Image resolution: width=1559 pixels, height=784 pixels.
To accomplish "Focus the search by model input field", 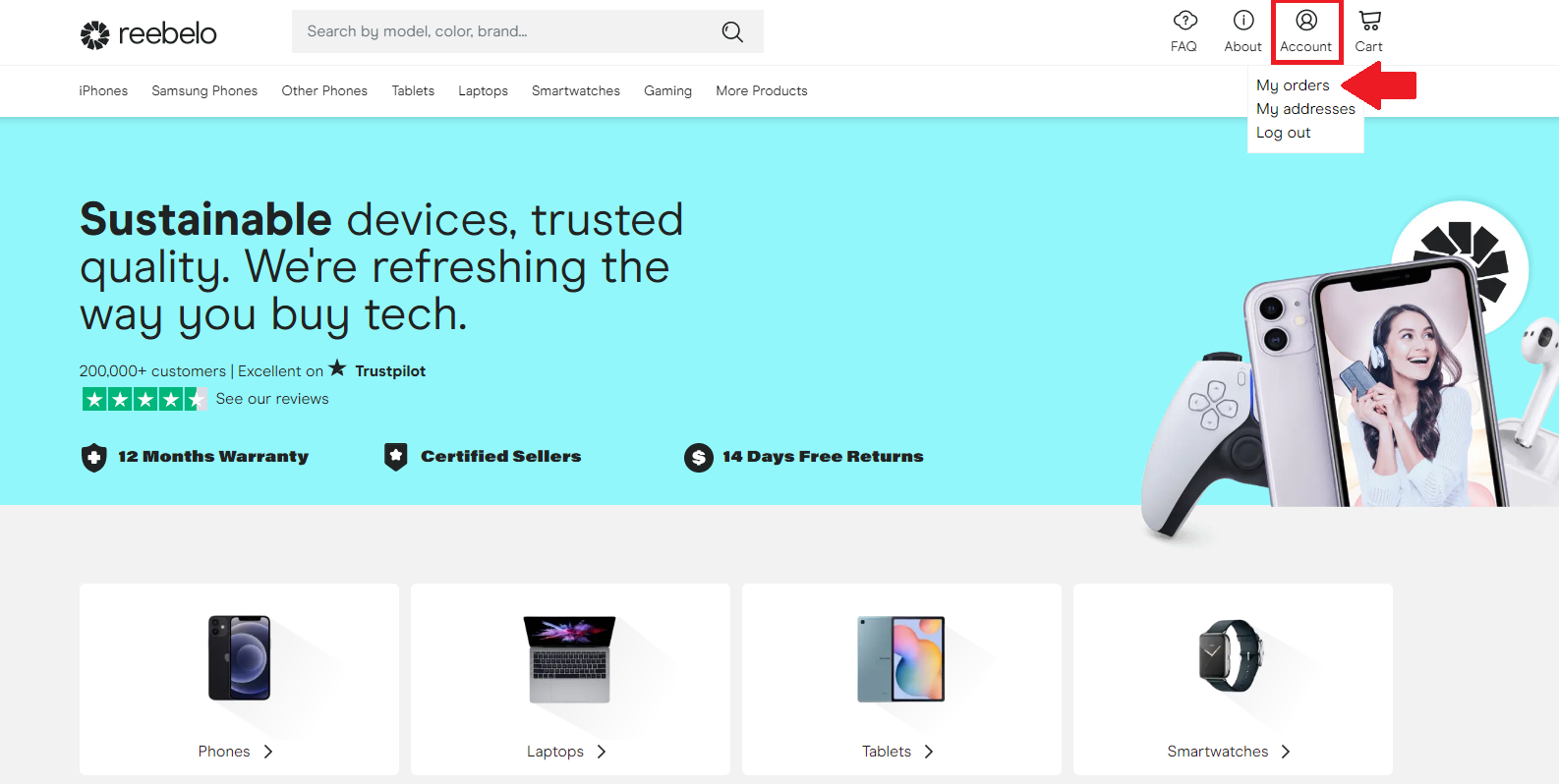I will [x=506, y=31].
